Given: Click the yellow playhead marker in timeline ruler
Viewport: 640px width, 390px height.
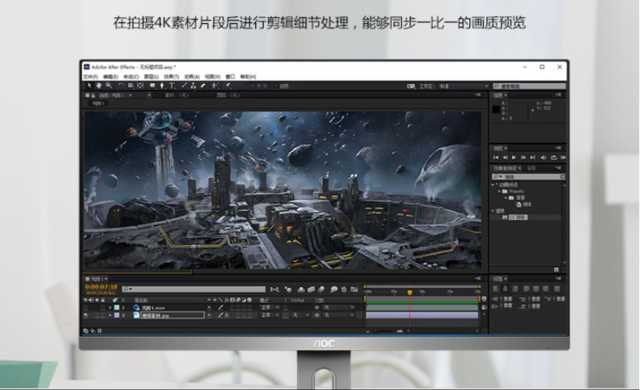Looking at the screenshot, I should pos(410,292).
